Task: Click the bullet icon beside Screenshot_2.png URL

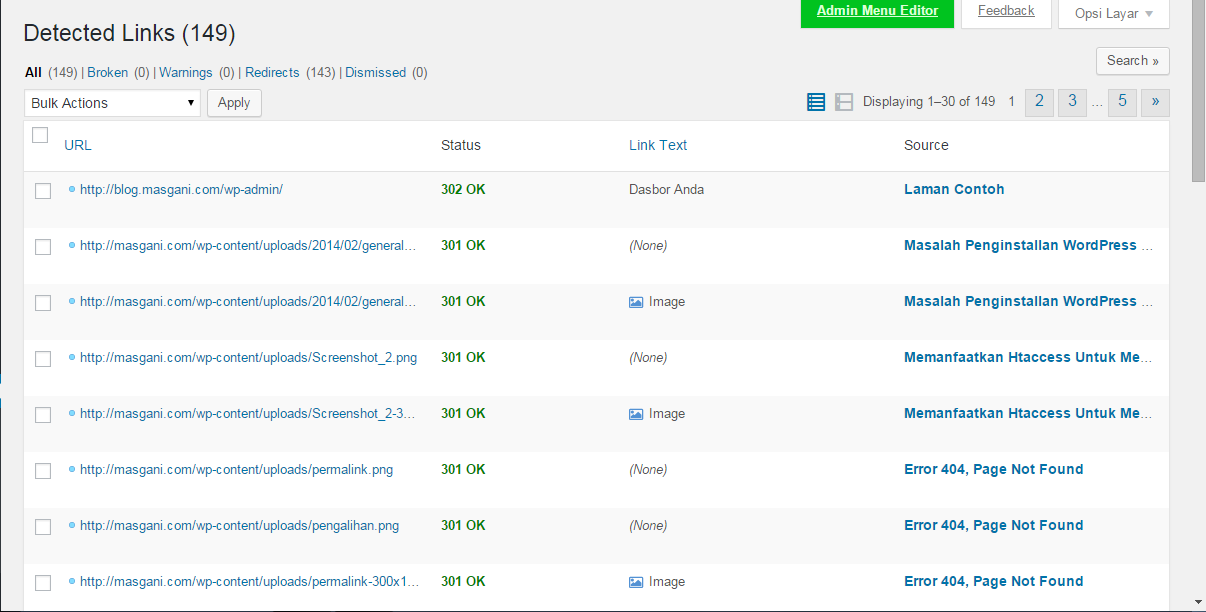Action: click(72, 357)
